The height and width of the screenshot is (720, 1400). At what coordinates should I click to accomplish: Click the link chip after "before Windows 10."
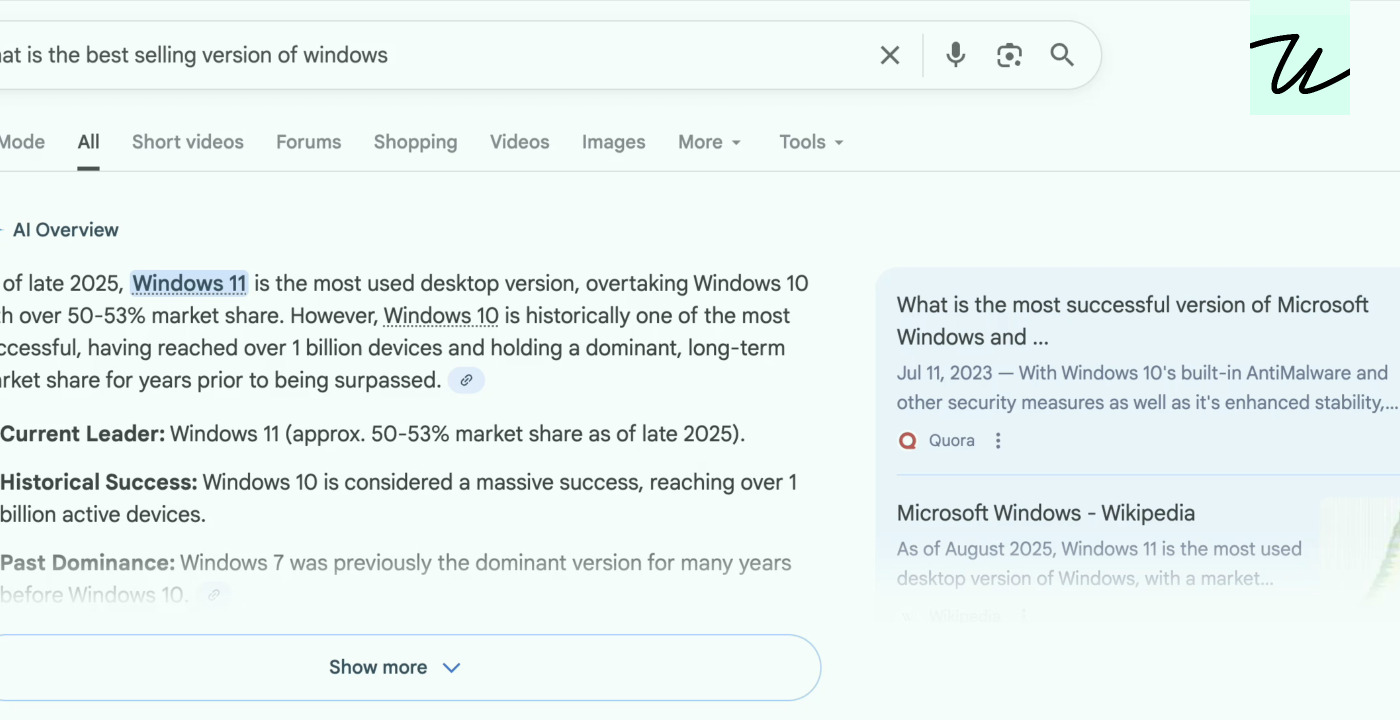213,596
